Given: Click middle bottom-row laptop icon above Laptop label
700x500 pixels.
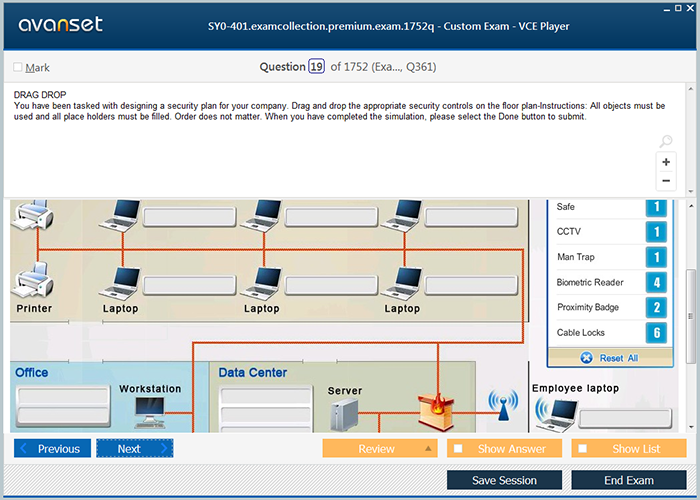Looking at the screenshot, I should click(261, 284).
